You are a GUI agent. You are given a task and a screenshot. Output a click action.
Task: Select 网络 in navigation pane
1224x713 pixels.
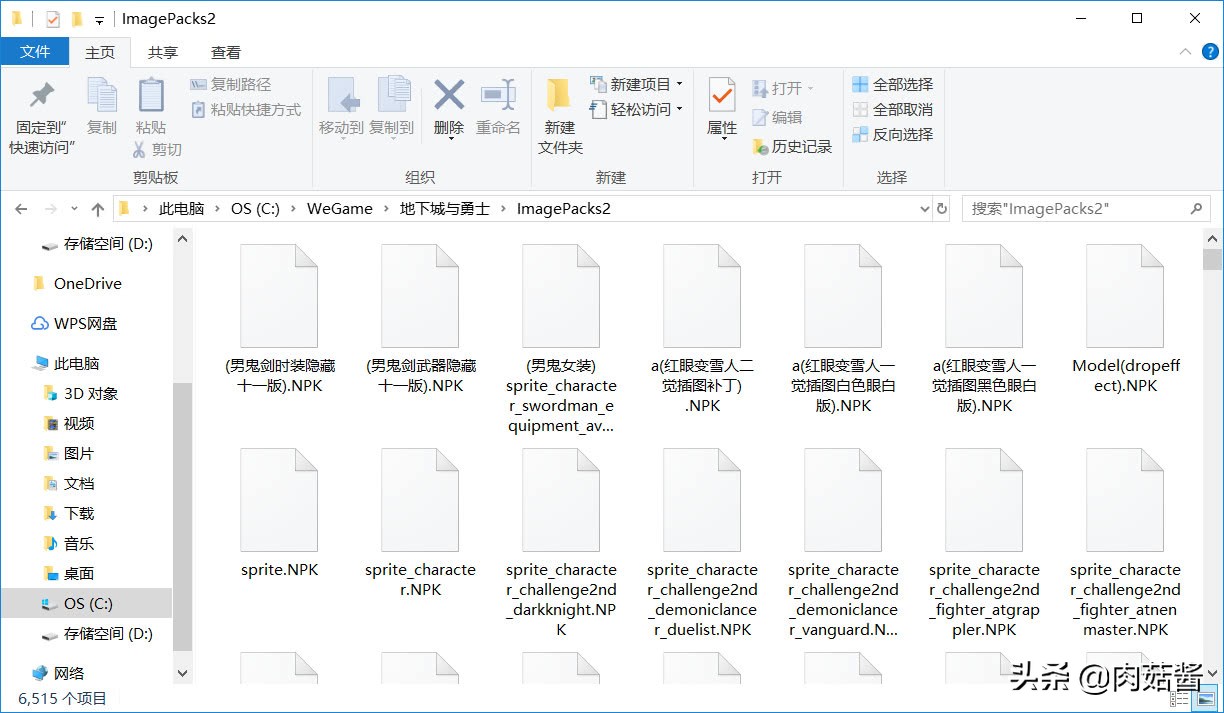[69, 674]
